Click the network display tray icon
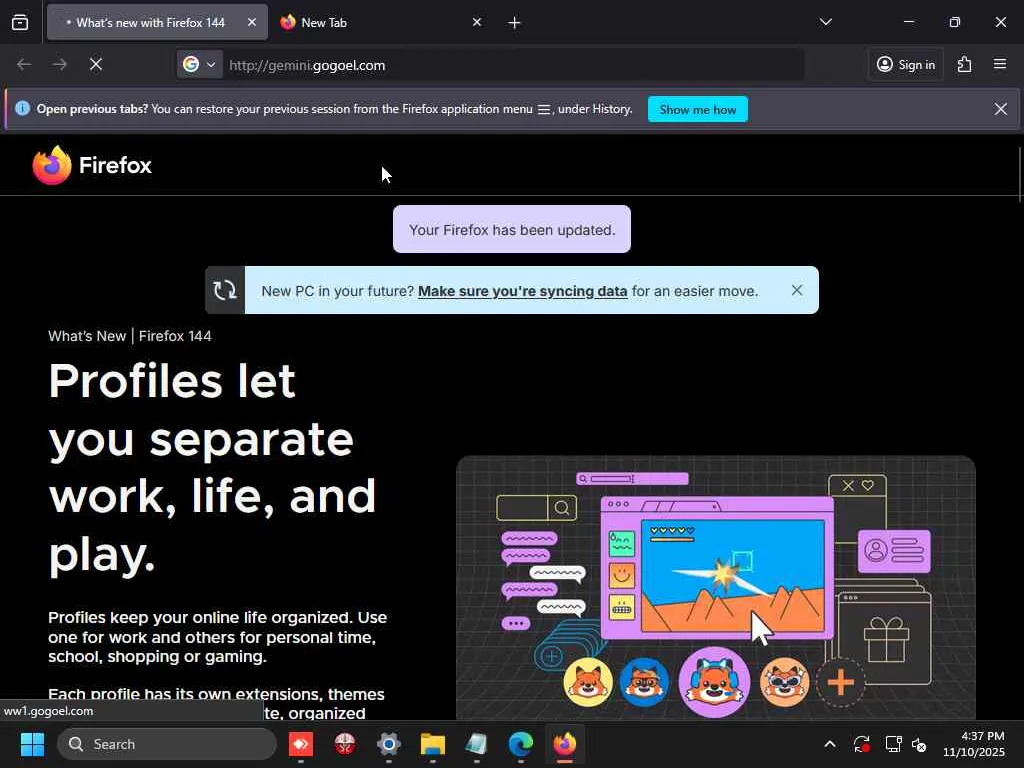This screenshot has height=768, width=1024. point(893,744)
